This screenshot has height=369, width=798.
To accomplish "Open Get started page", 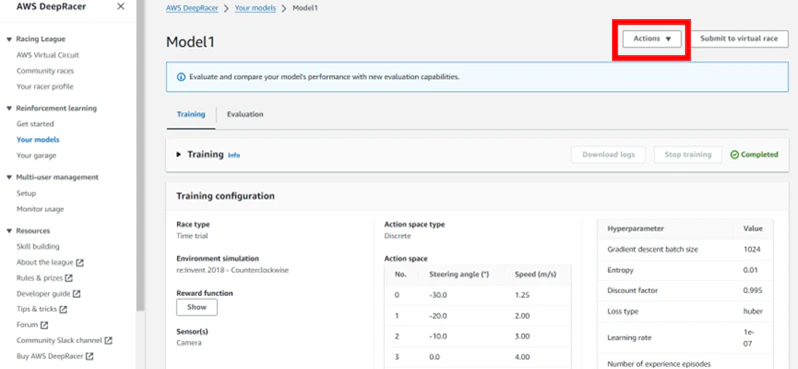I will point(35,124).
